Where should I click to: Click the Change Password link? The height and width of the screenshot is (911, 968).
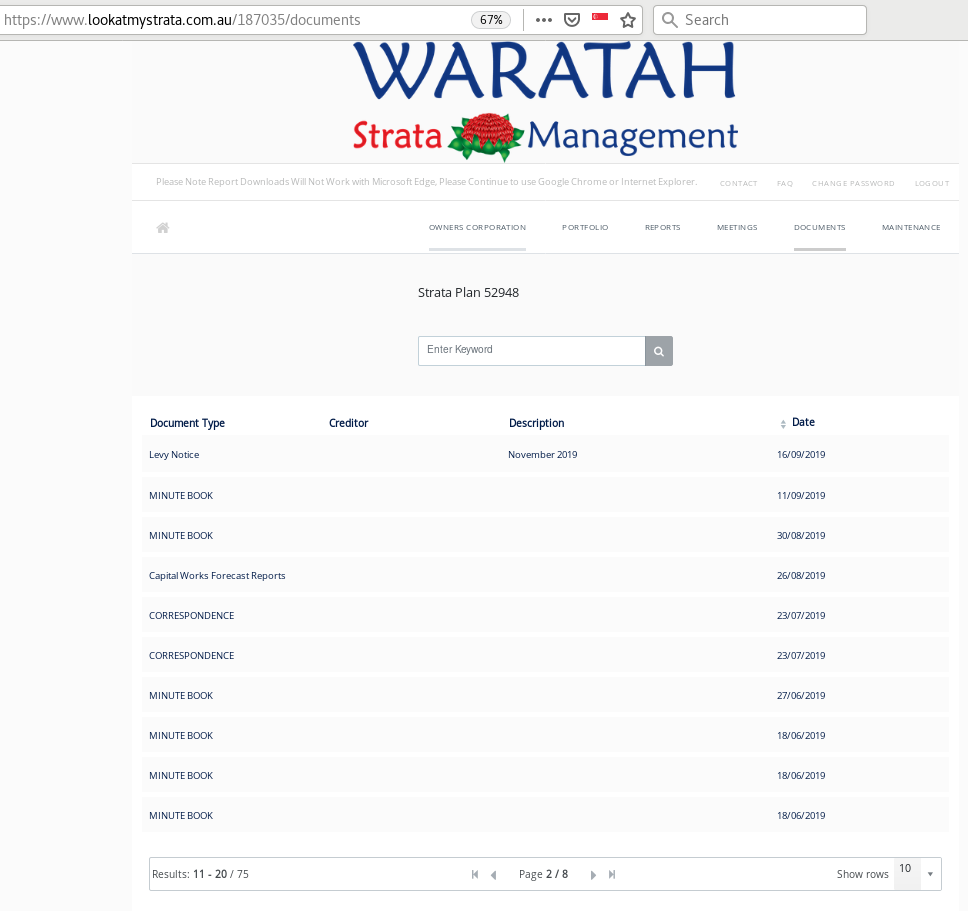(x=853, y=183)
